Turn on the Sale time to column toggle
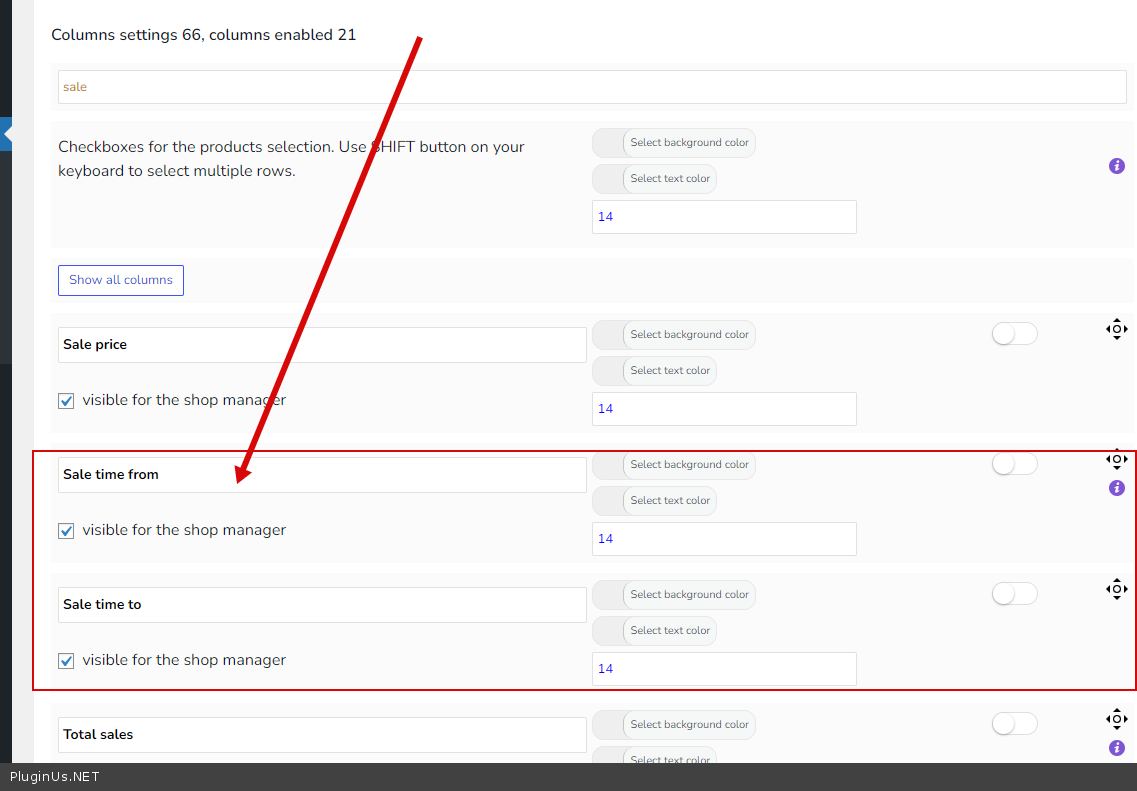This screenshot has height=791, width=1137. click(x=1014, y=594)
